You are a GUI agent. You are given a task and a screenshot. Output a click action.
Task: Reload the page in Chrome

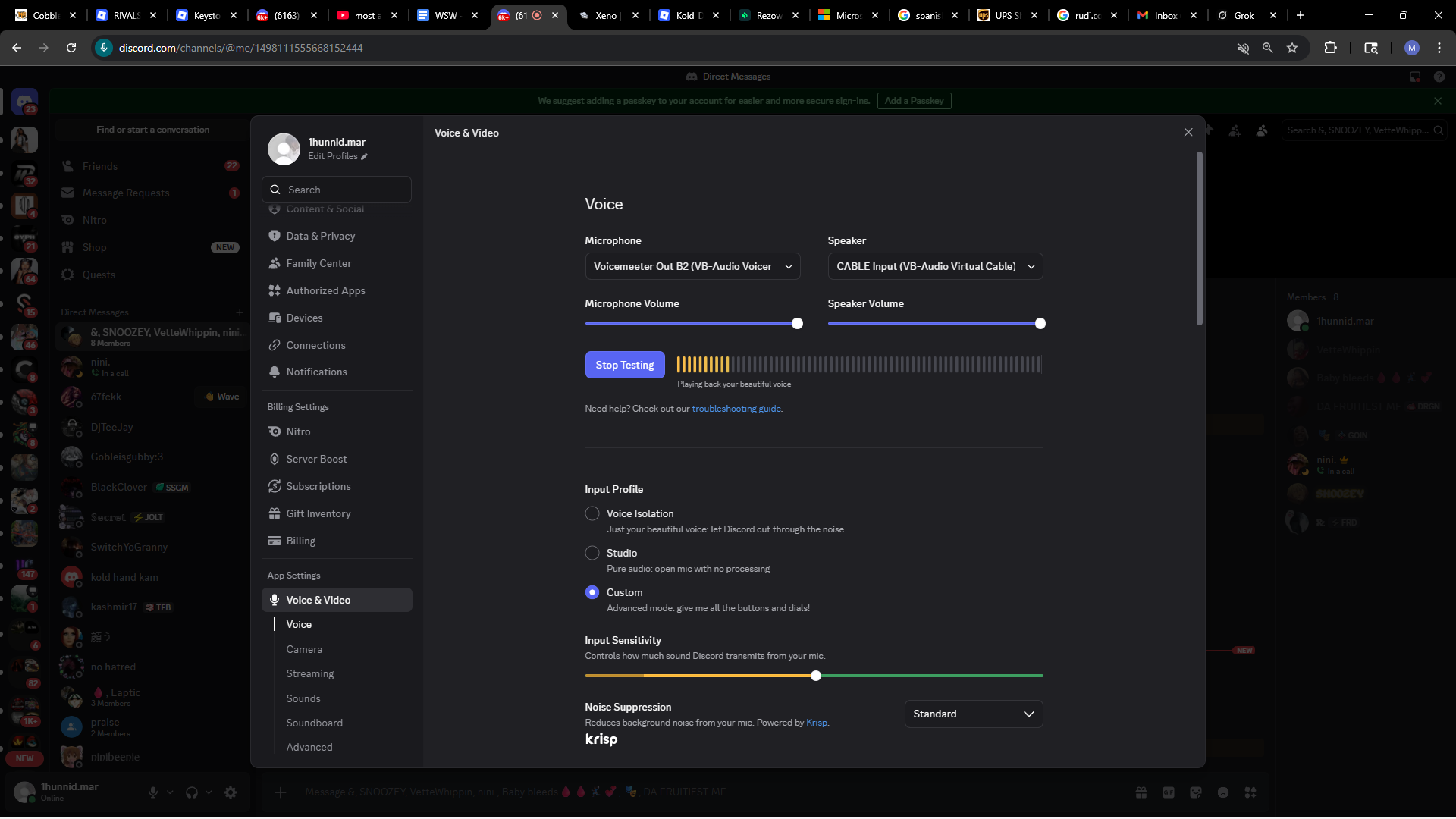pos(71,48)
